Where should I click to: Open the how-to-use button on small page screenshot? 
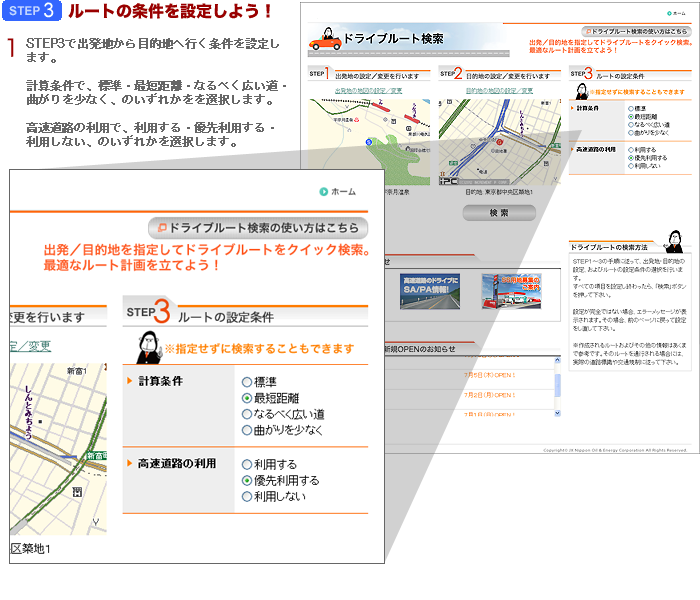636,31
